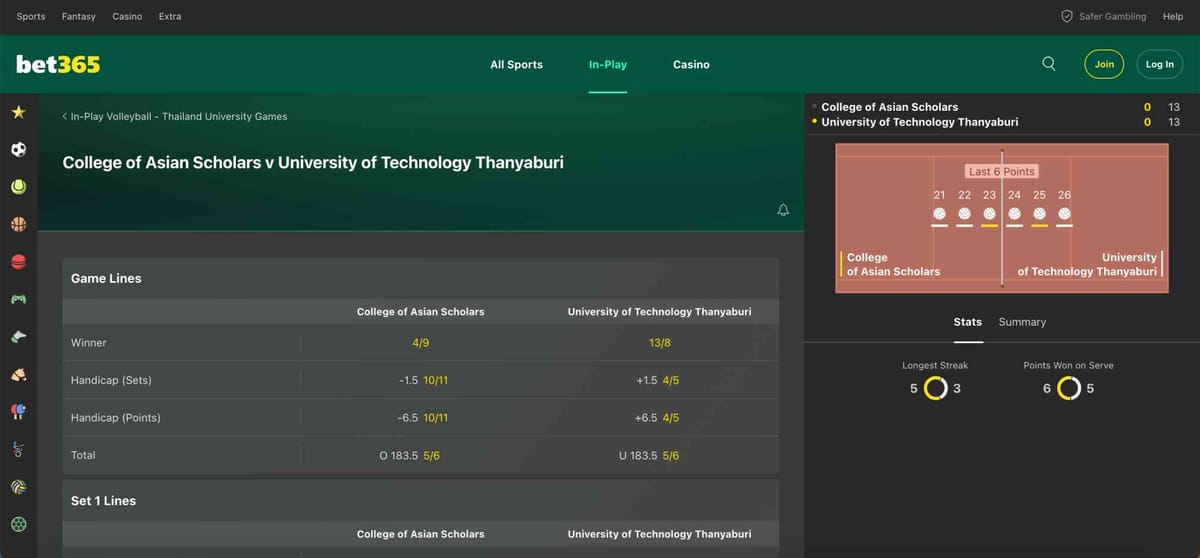Screen dimensions: 1200x558
Task: Click University of Technology Thanyaburi in the scoreboard
Action: 920,122
